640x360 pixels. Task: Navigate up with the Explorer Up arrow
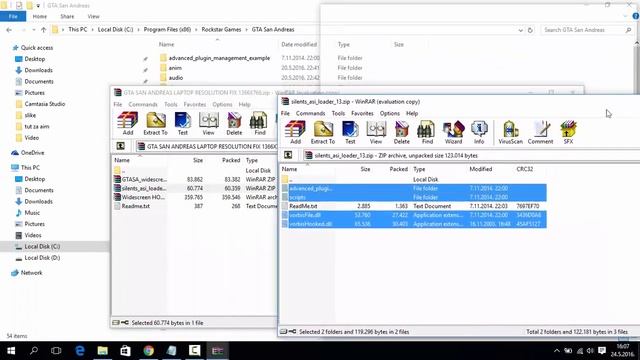pos(44,30)
